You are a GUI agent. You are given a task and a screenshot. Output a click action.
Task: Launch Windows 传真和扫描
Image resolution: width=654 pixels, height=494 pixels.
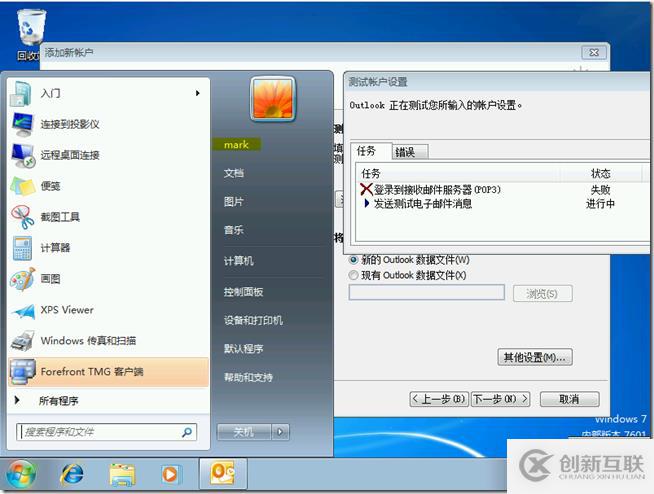point(108,340)
